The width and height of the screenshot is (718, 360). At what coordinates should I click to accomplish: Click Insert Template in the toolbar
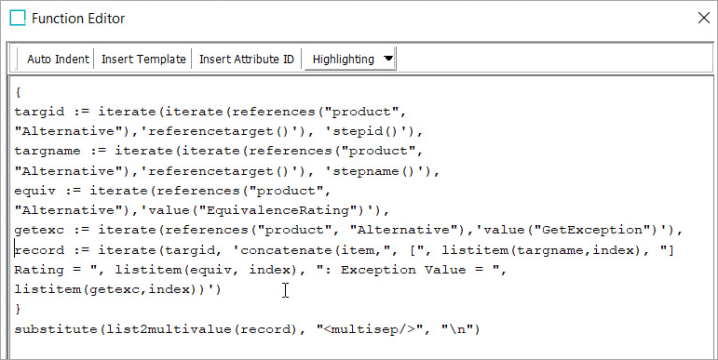143,59
